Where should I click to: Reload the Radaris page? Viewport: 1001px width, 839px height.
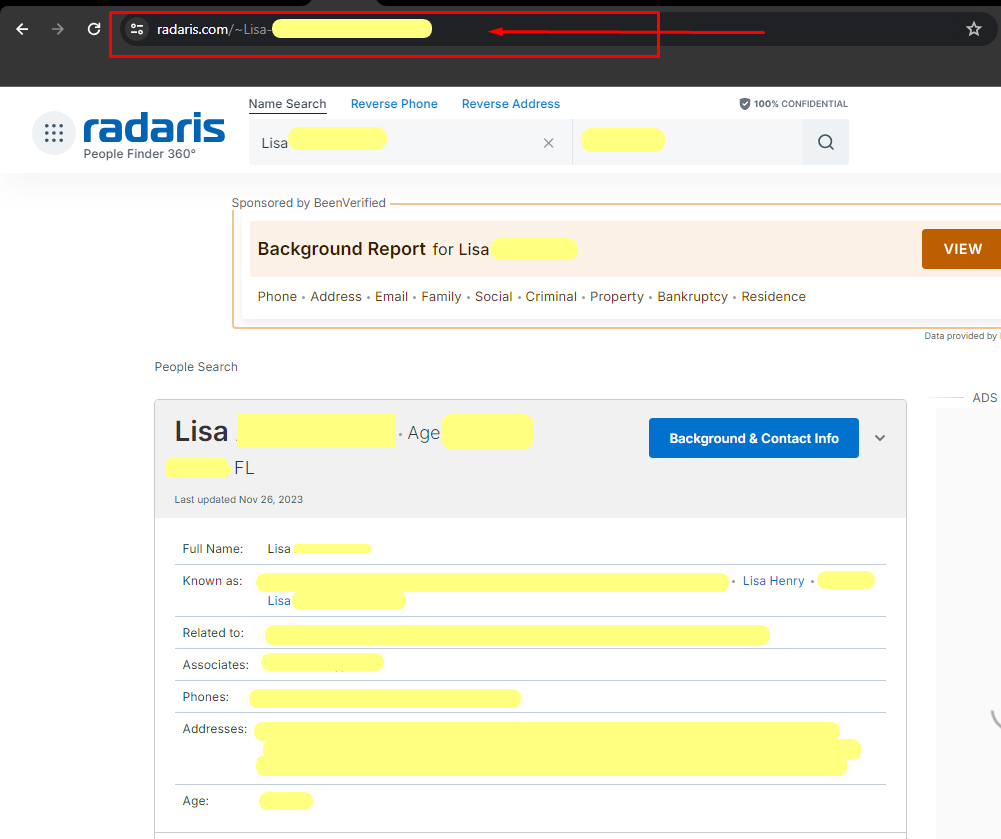click(94, 29)
